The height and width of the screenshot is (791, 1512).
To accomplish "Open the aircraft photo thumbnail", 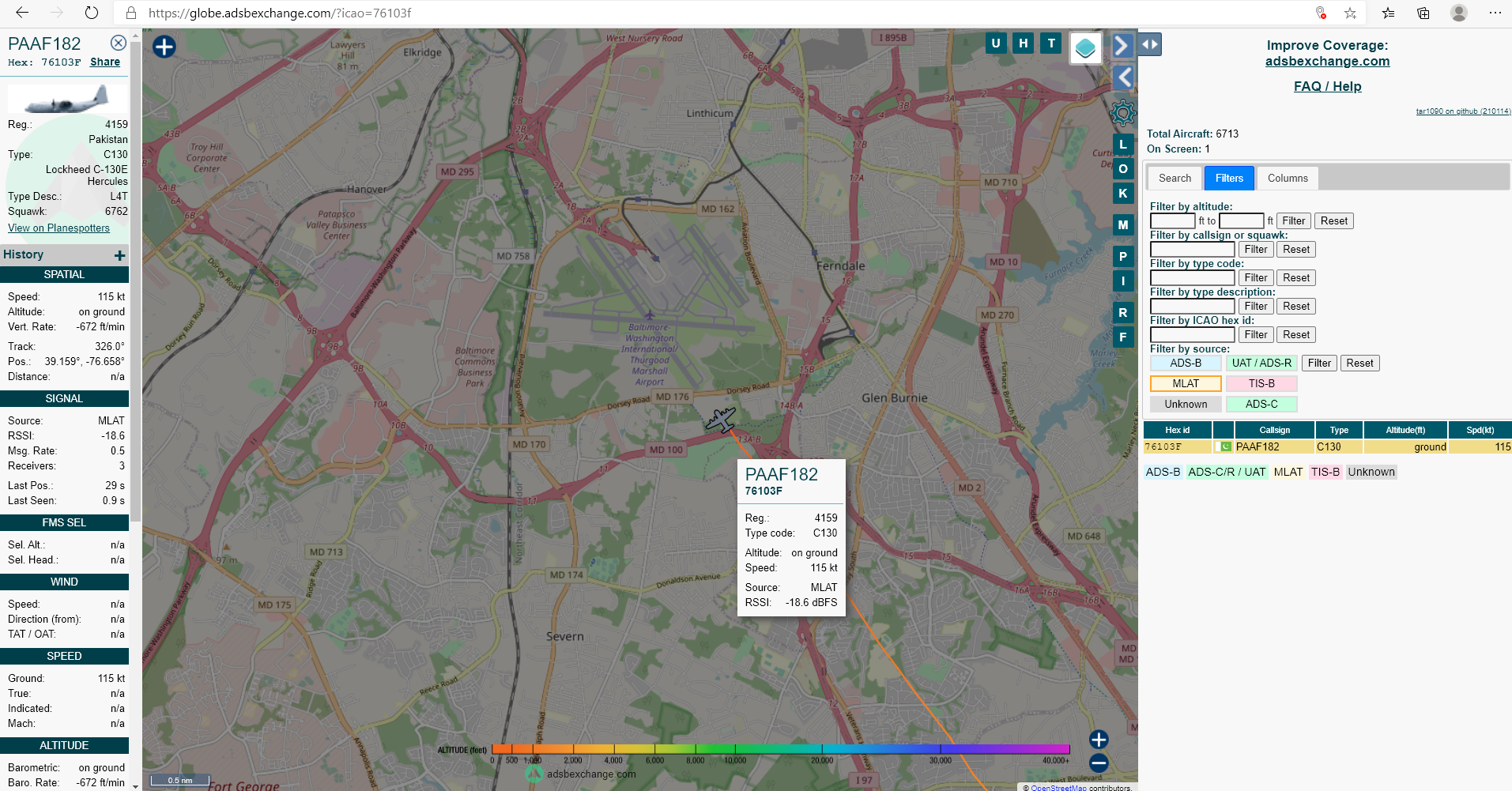I will pos(67,100).
